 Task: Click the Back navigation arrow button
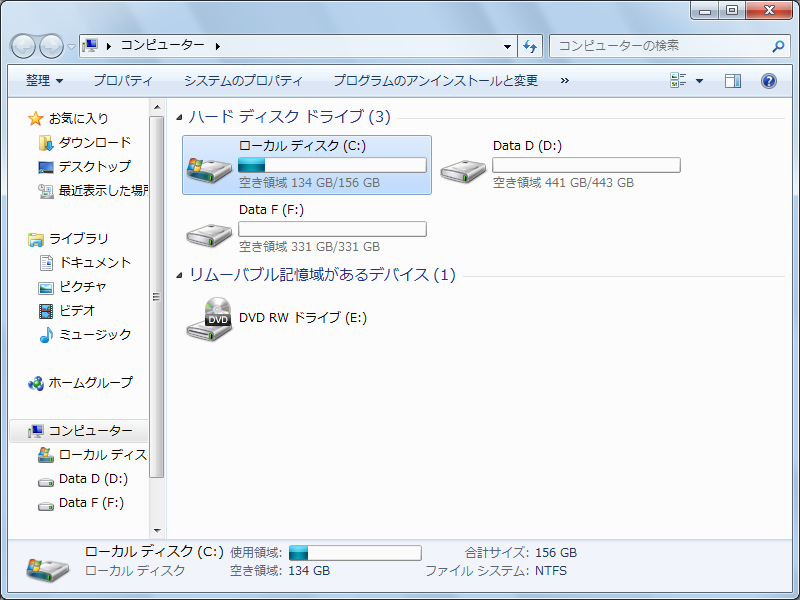click(x=23, y=46)
